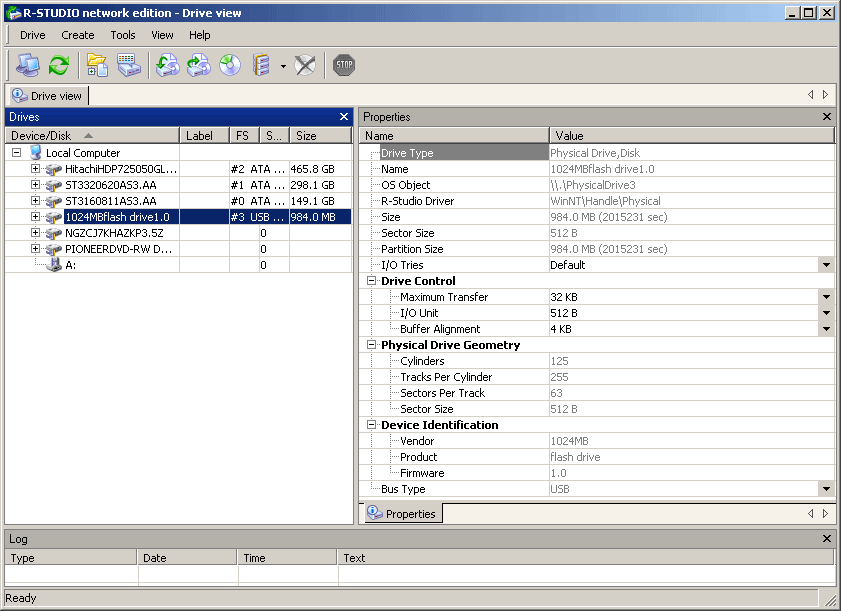This screenshot has height=611, width=841.
Task: Open the I/O Unit dropdown
Action: pyautogui.click(x=826, y=313)
